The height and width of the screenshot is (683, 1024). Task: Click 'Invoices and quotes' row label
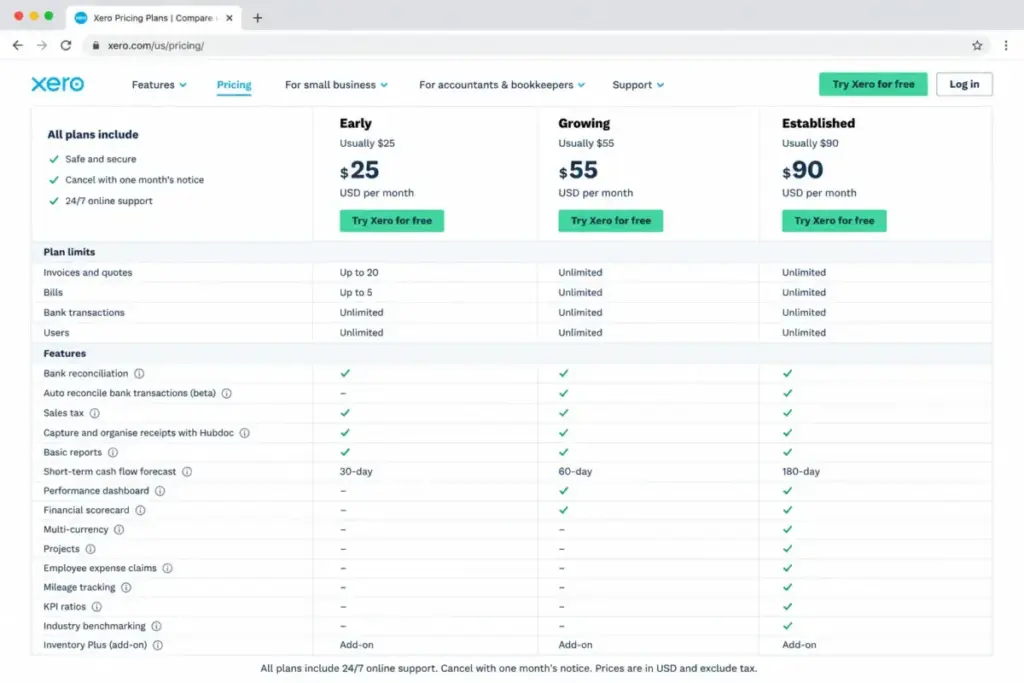pos(88,272)
